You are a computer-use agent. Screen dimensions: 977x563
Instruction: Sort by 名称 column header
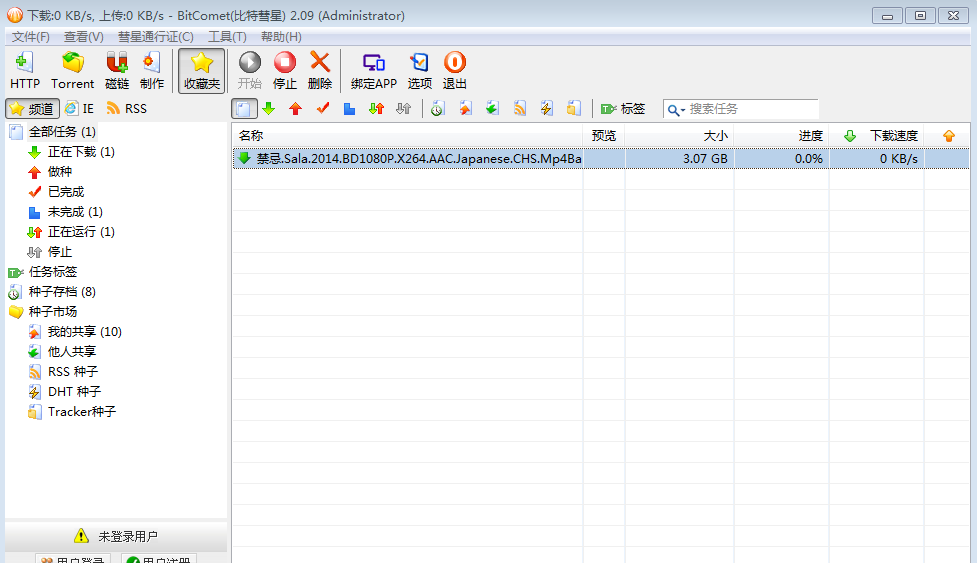click(407, 136)
